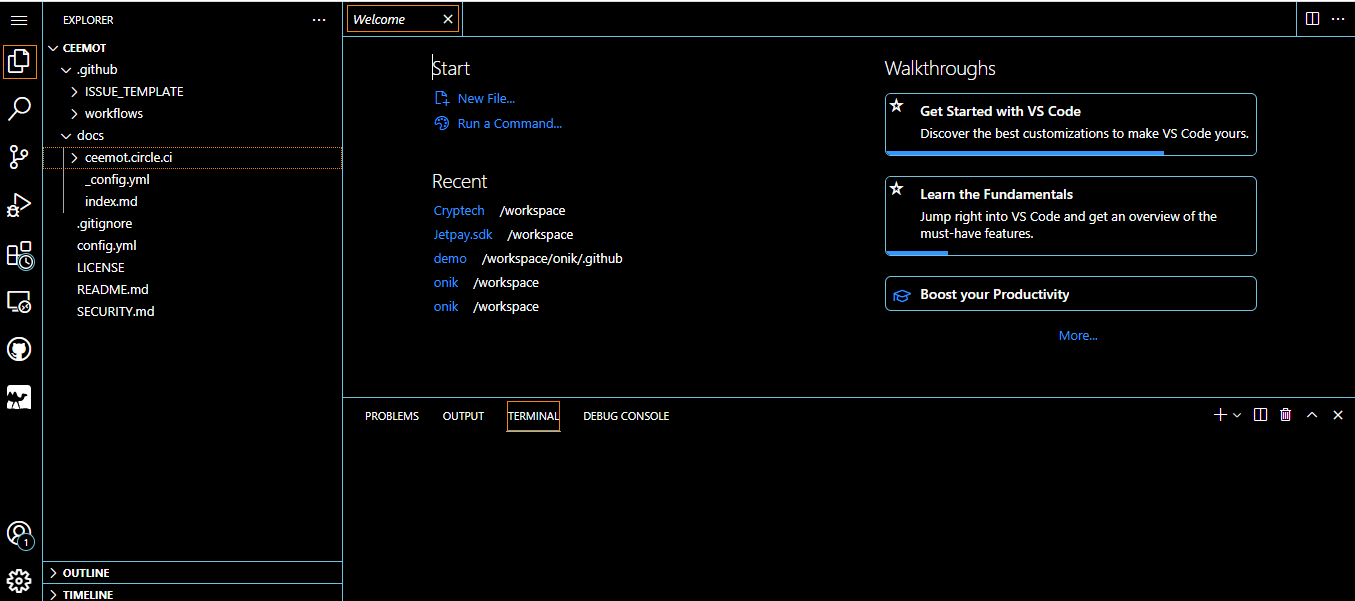
Task: Click star icon on Get Started card
Action: click(x=897, y=106)
